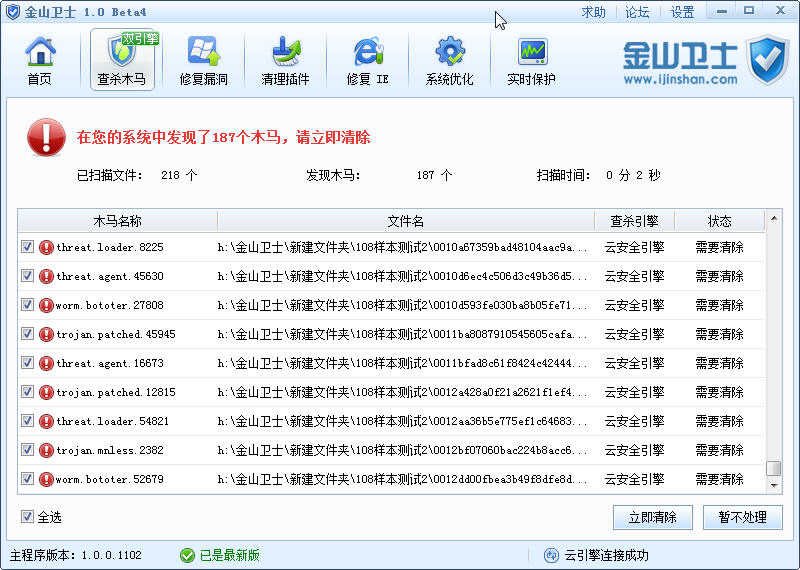Click the list scrollbar up arrow
Screen dimensions: 800x570
[x=774, y=218]
